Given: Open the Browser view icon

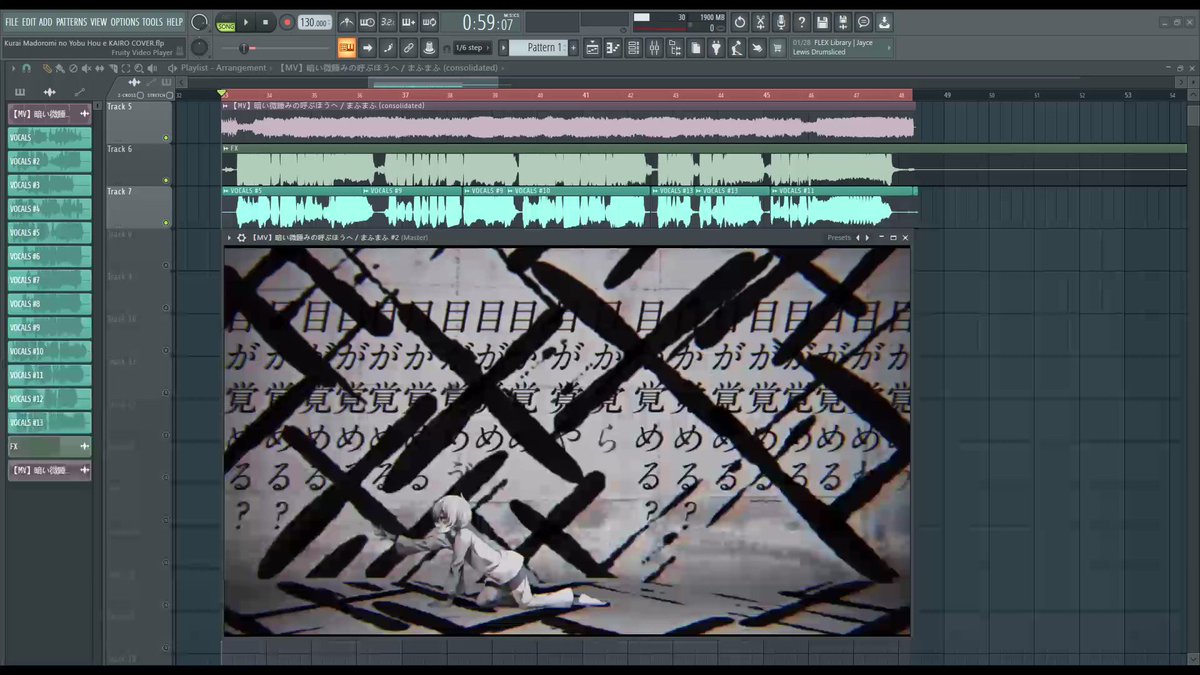Looking at the screenshot, I should (674, 47).
